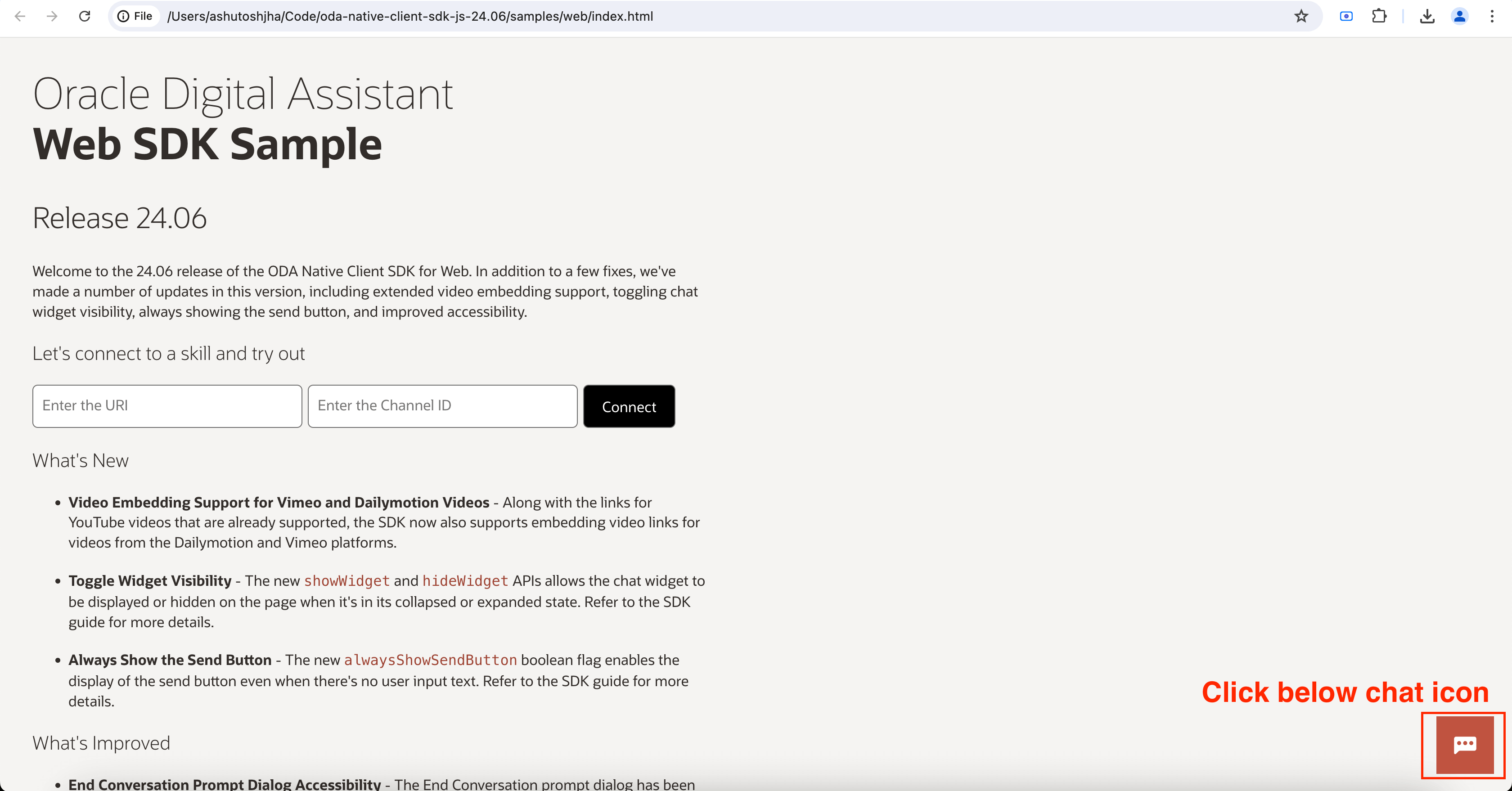Click the What's Improved heading

(102, 743)
